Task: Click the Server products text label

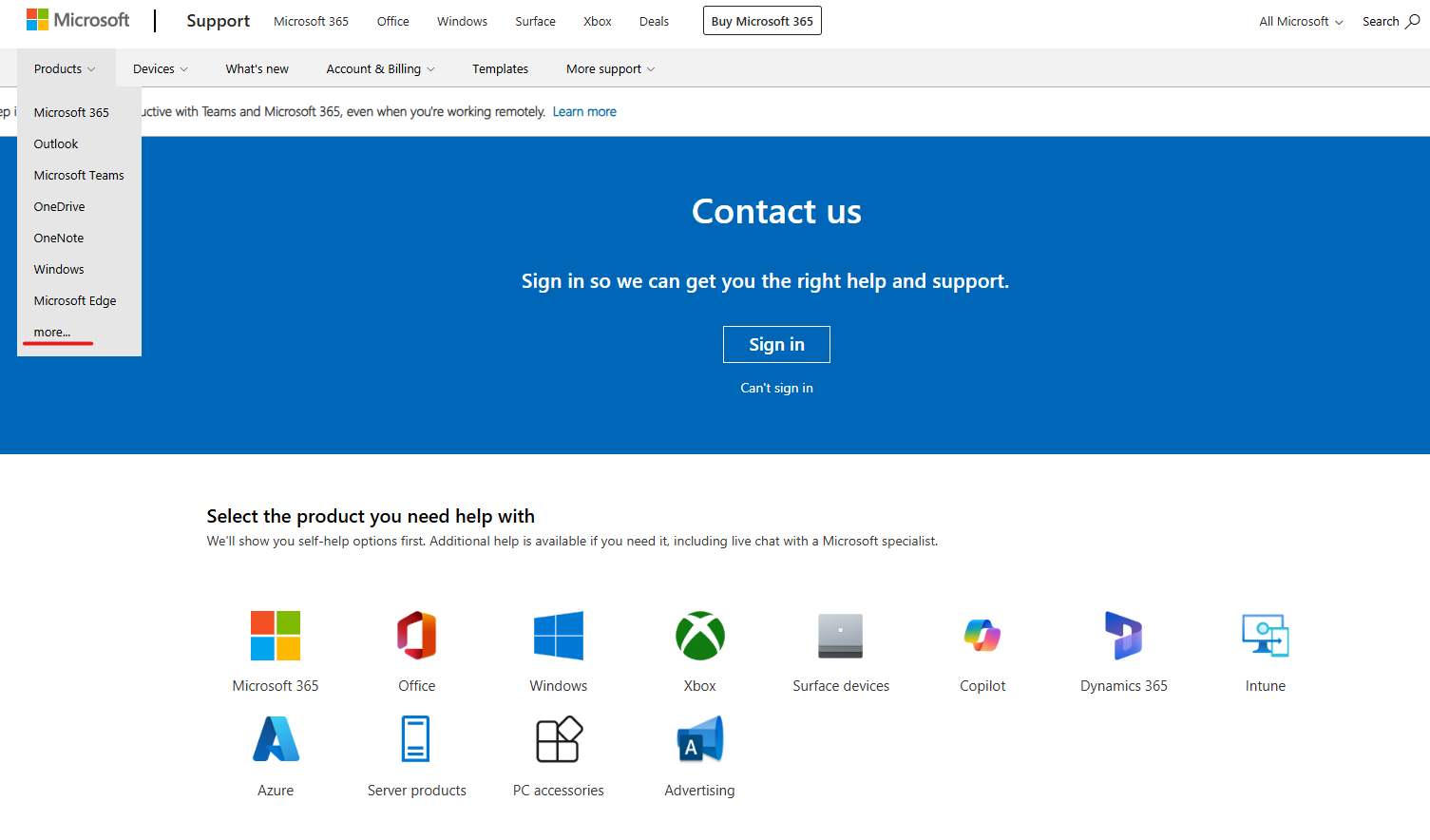Action: tap(417, 791)
